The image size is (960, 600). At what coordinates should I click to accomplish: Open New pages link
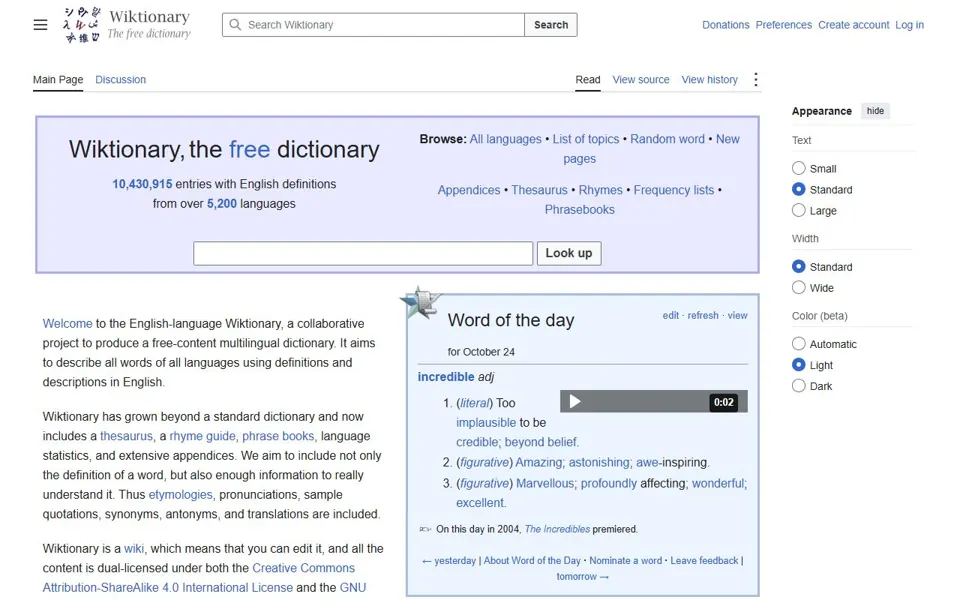coord(728,139)
